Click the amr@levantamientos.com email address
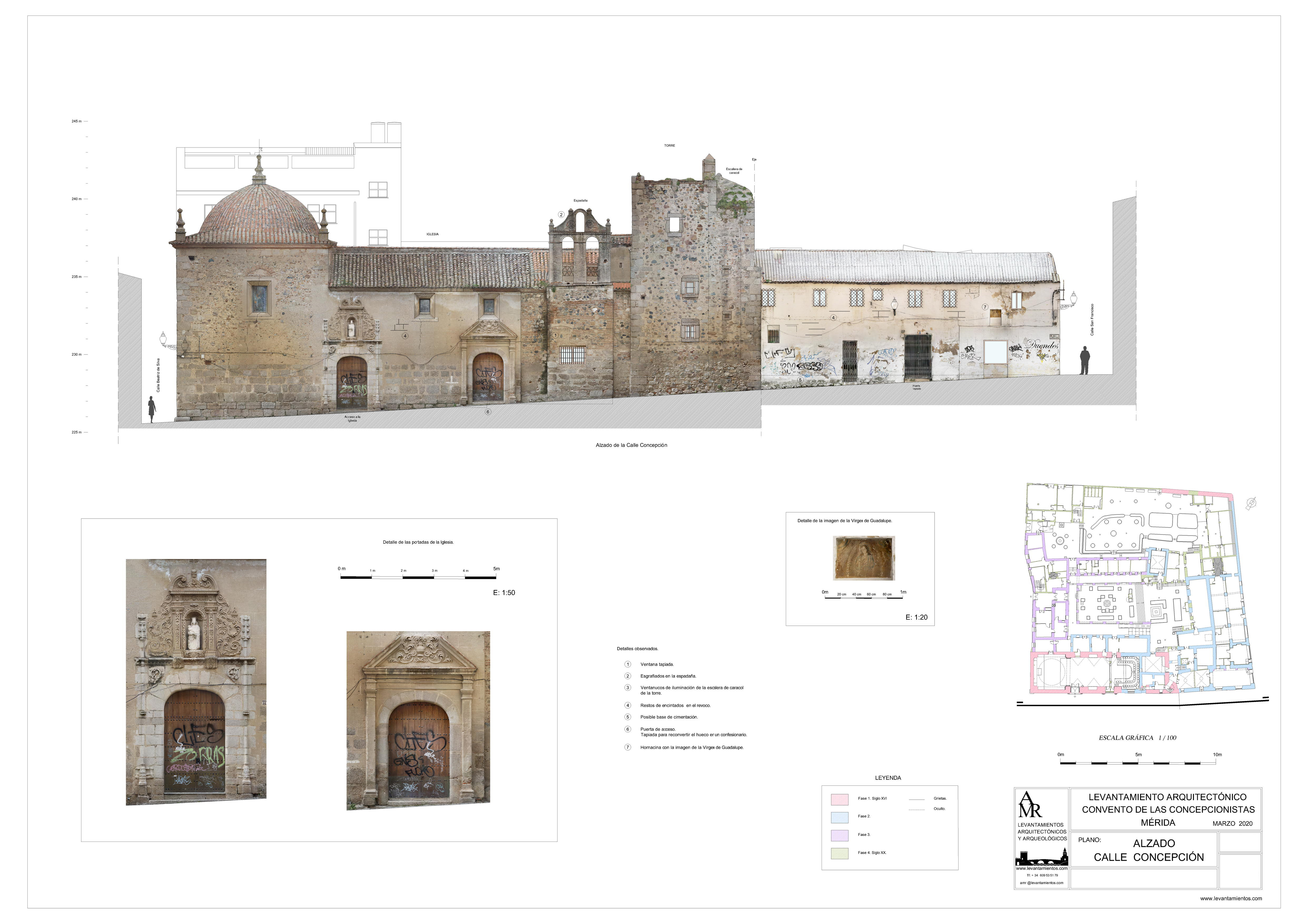The height and width of the screenshot is (924, 1308). [1042, 883]
